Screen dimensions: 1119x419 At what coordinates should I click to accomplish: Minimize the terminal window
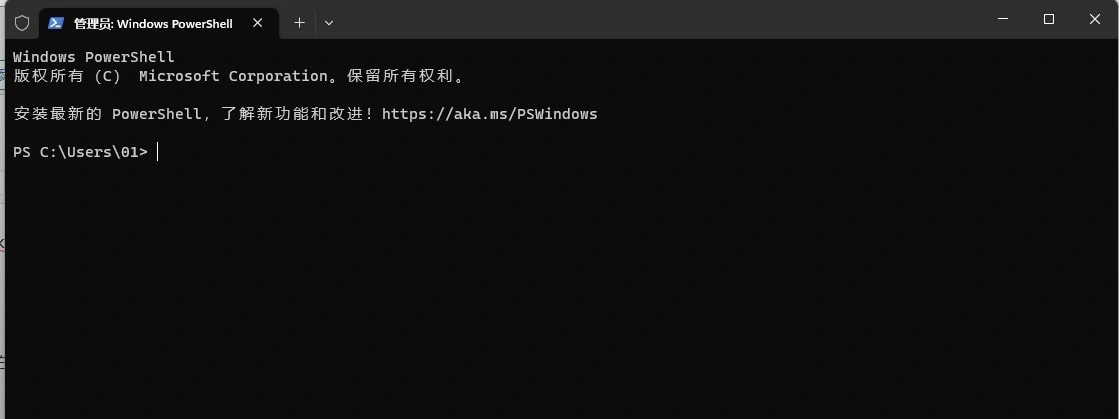tap(1003, 19)
